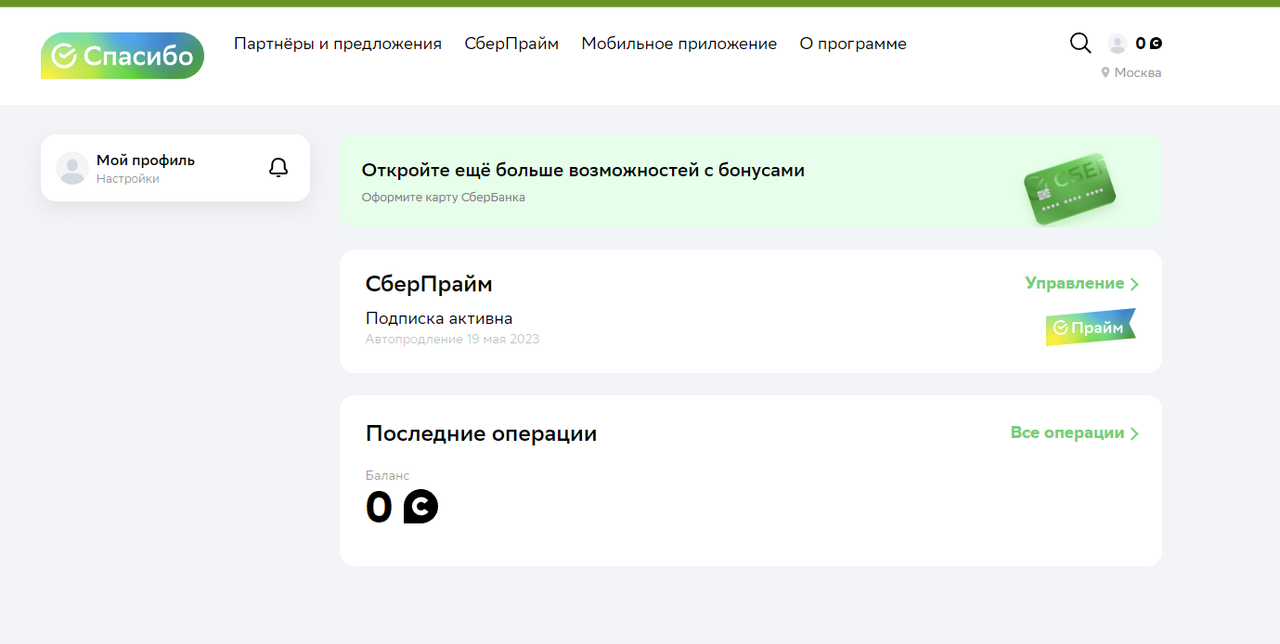Image resolution: width=1280 pixels, height=644 pixels.
Task: Click the large bonus currency icon
Action: [421, 507]
